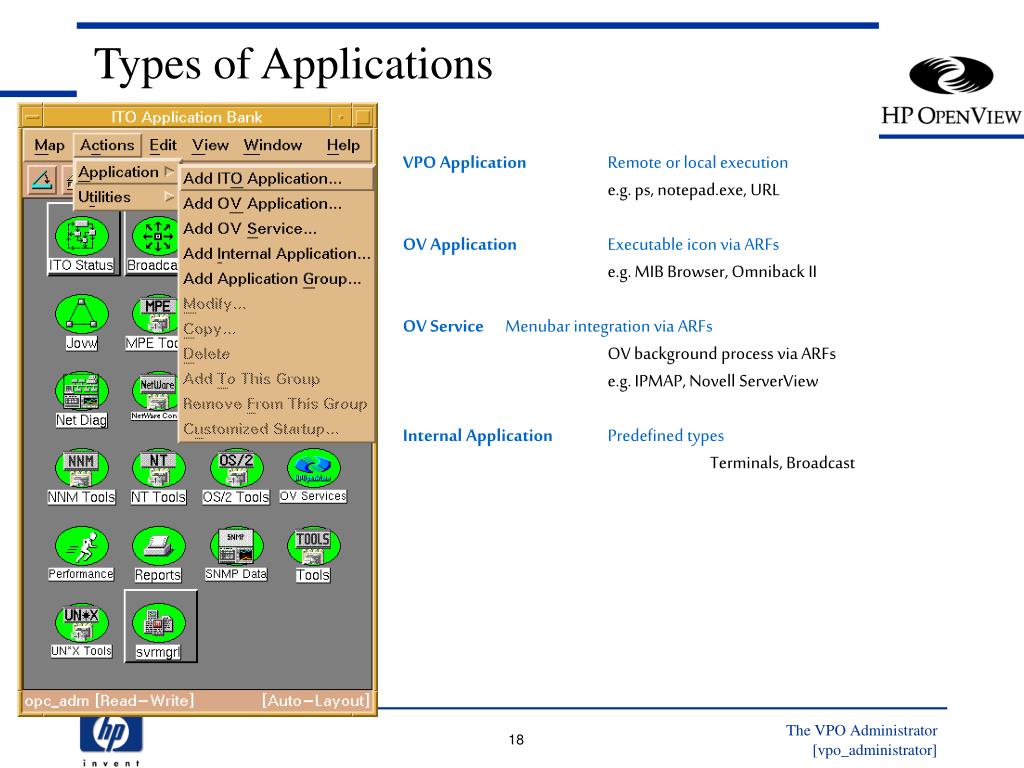Screen dimensions: 1024x768
Task: Open the Edit menu
Action: coord(163,145)
